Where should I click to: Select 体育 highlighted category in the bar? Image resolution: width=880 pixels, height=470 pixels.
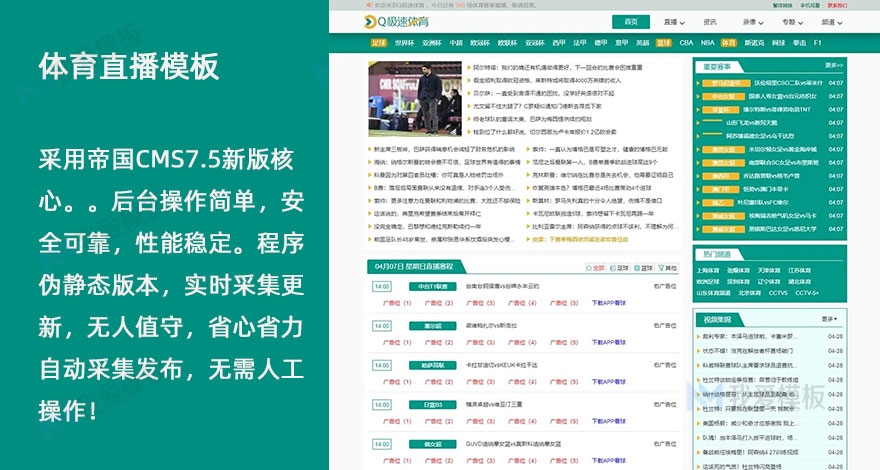(728, 43)
